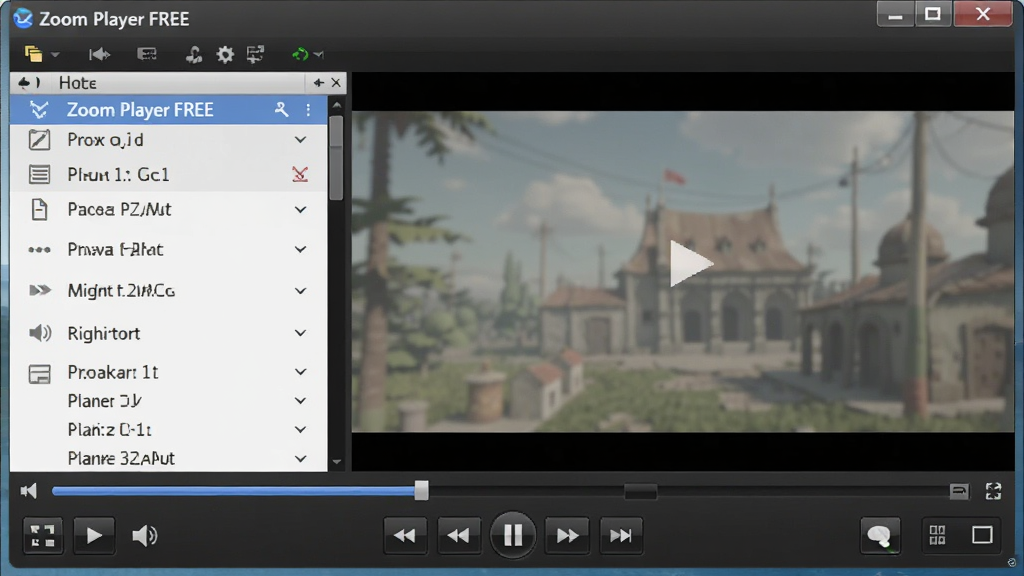Select the 'Prox o,id' list item
This screenshot has height=576, width=1024.
(168, 140)
